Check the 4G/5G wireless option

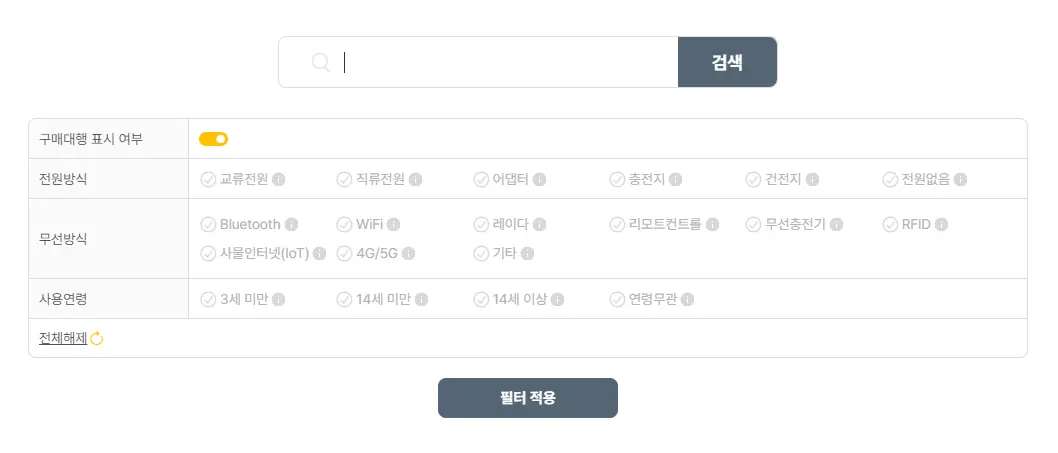[344, 254]
